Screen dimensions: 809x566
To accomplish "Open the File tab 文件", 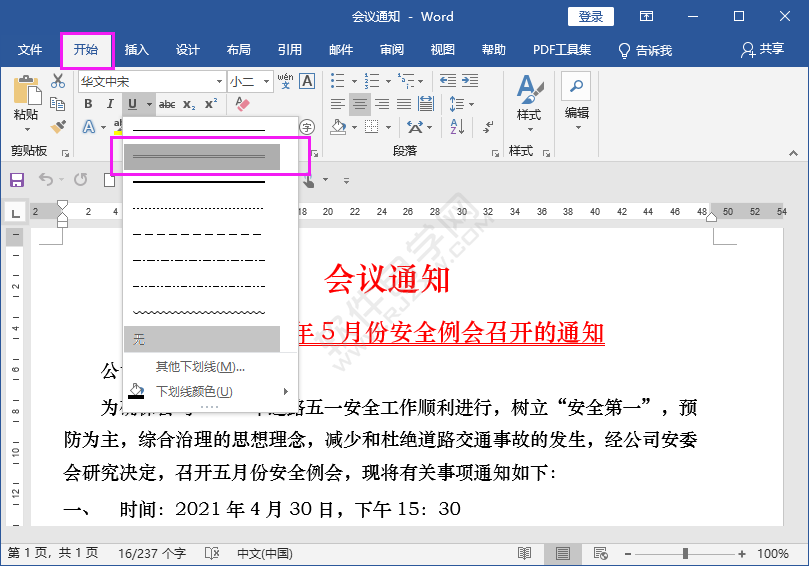I will coord(30,50).
